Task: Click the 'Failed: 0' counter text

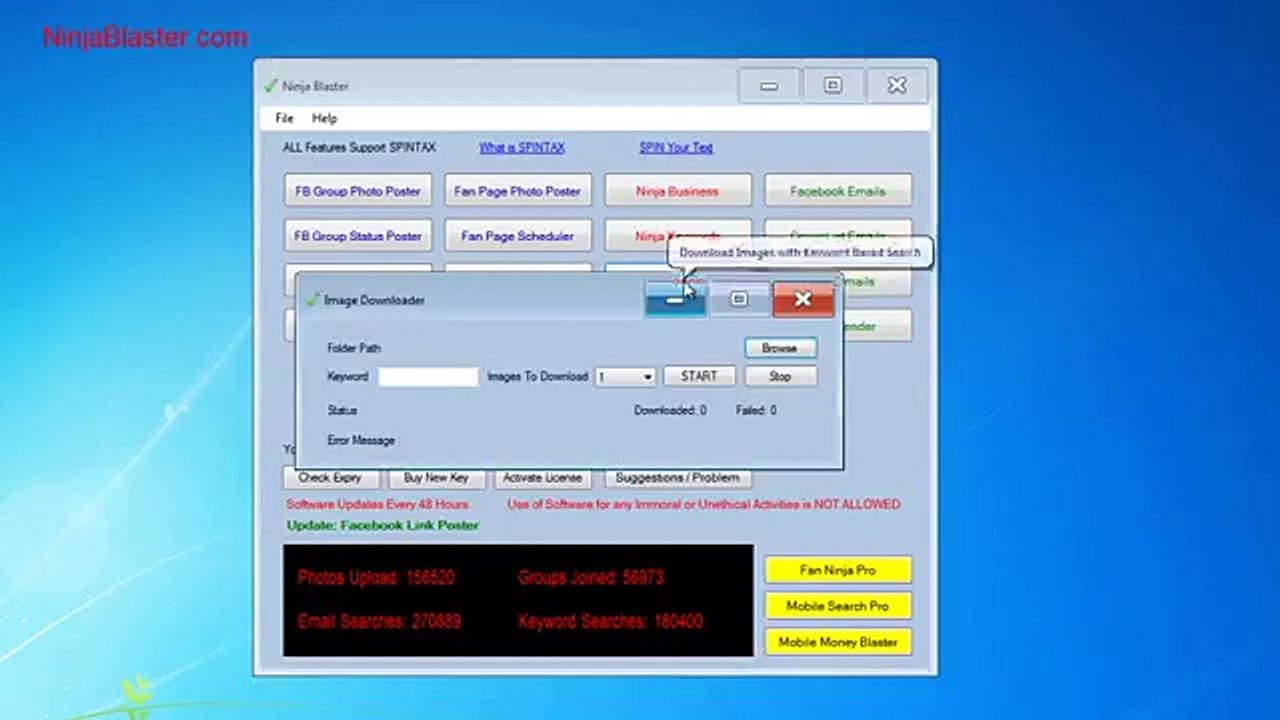Action: [x=756, y=410]
